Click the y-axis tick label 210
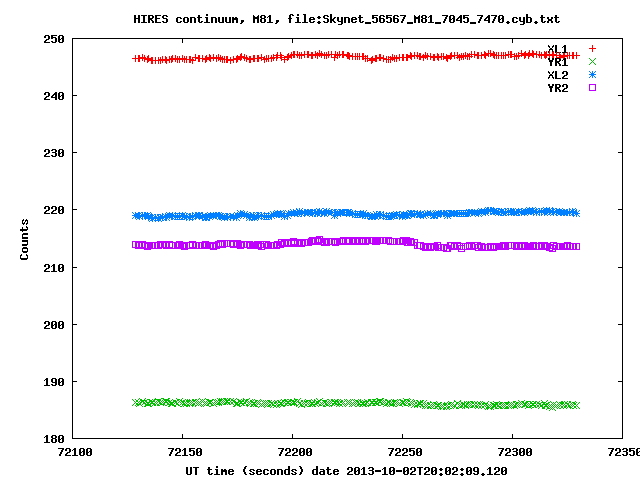Screen dimensions: 640x480 pyautogui.click(x=54, y=268)
